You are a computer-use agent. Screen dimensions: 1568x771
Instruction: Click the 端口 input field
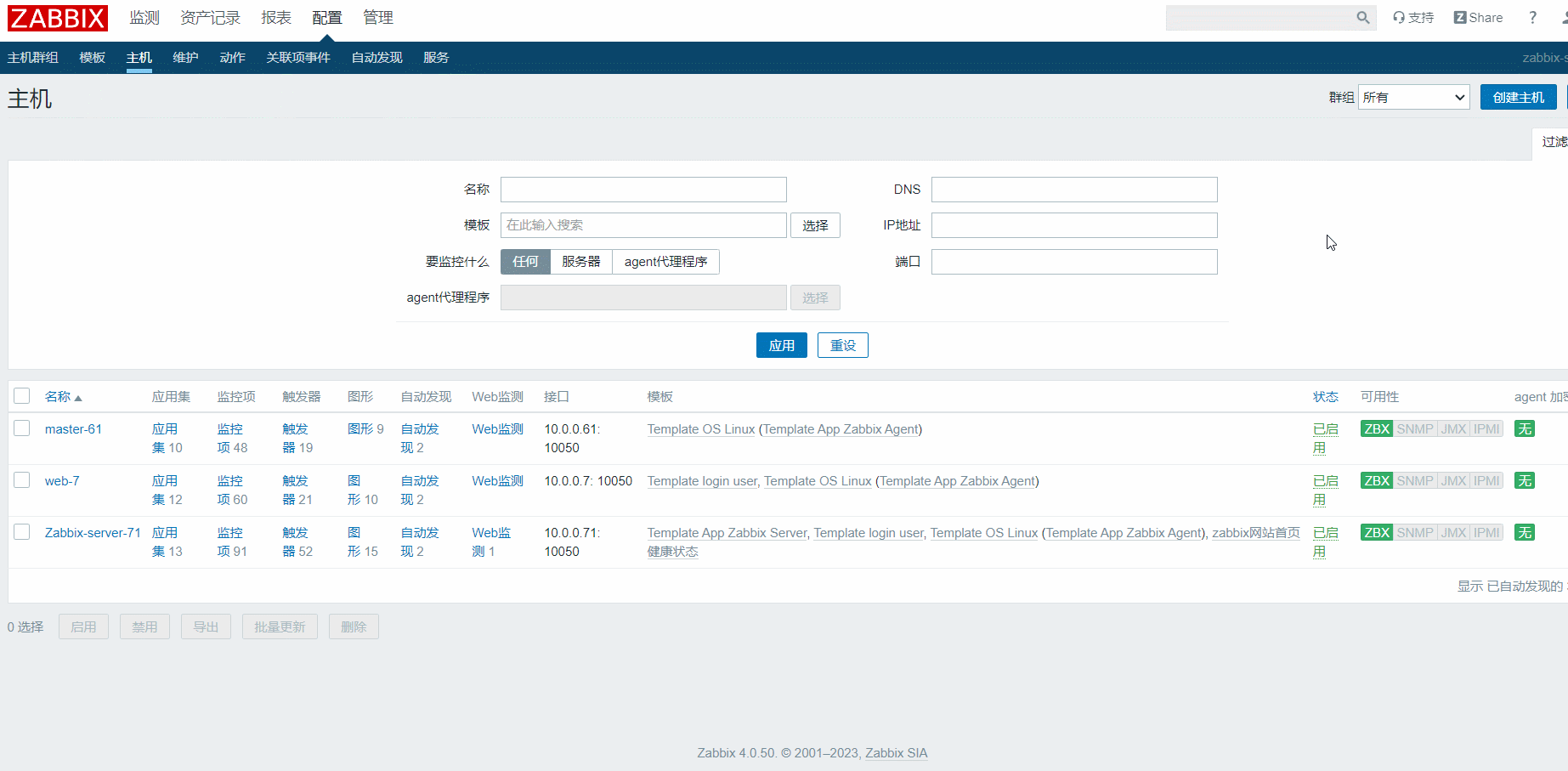pos(1074,262)
